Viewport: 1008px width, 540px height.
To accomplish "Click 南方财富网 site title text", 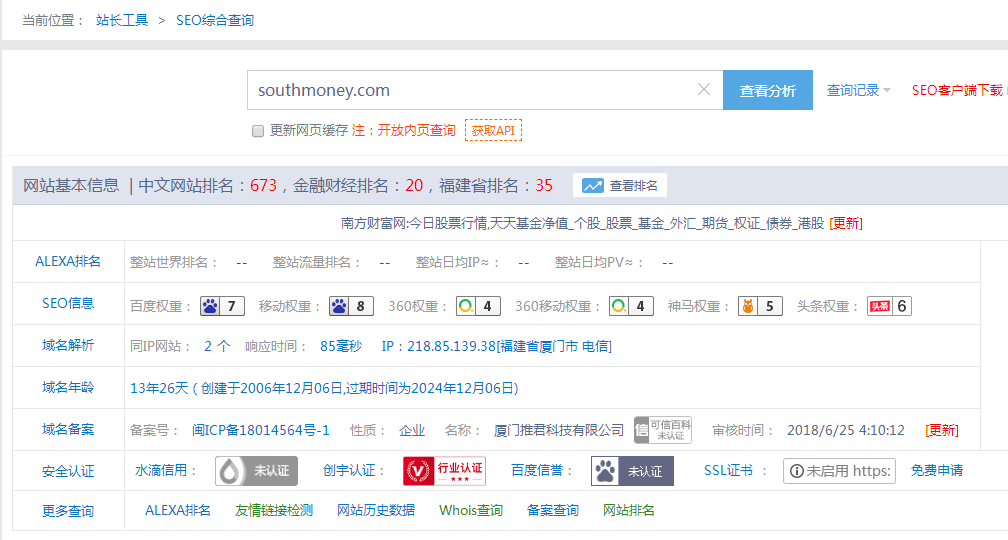I will click(x=582, y=223).
